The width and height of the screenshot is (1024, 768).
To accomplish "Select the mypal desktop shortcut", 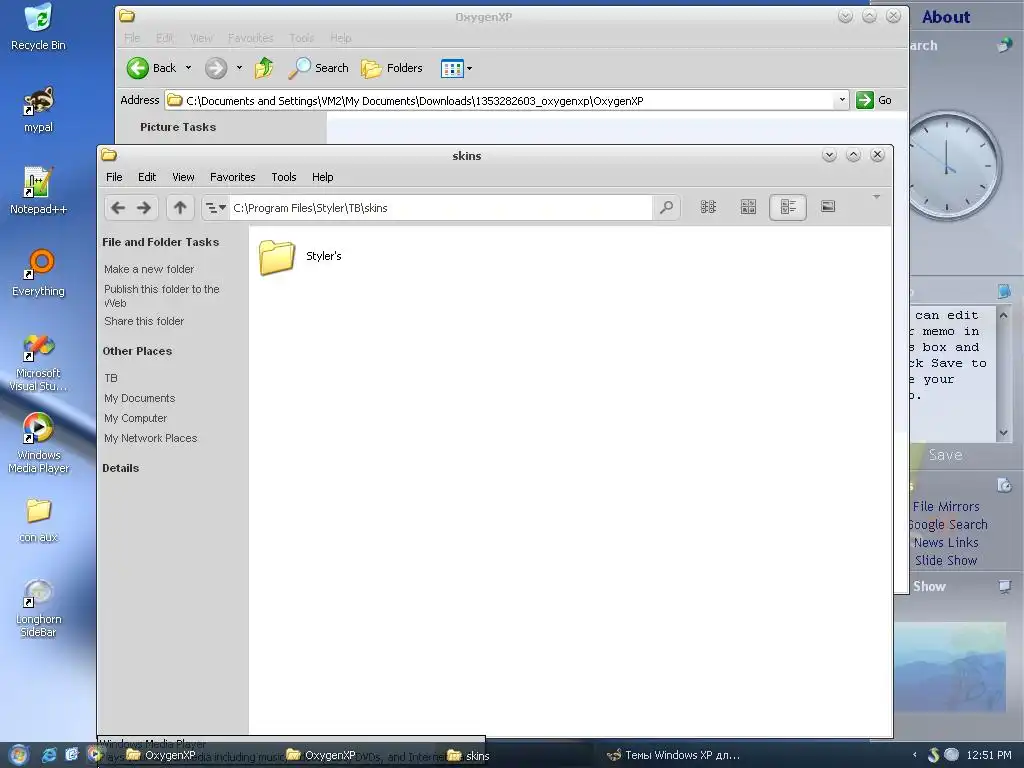I will point(38,110).
